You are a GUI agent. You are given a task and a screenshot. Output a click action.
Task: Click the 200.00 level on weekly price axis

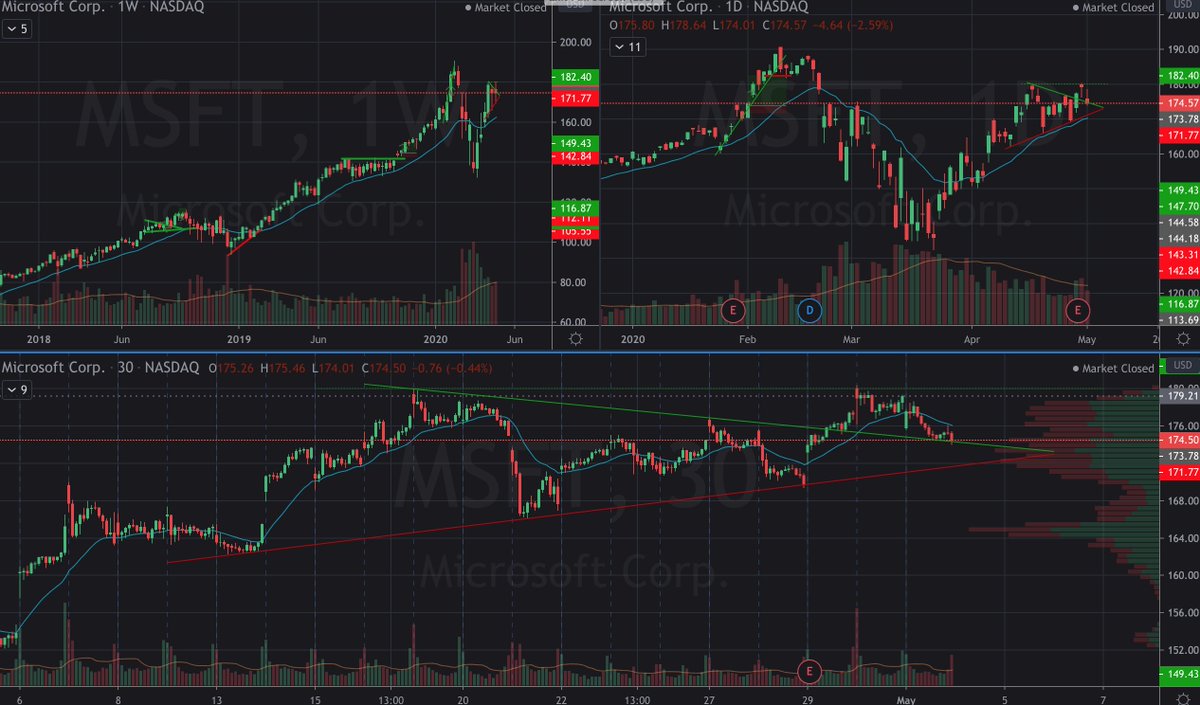tap(574, 42)
